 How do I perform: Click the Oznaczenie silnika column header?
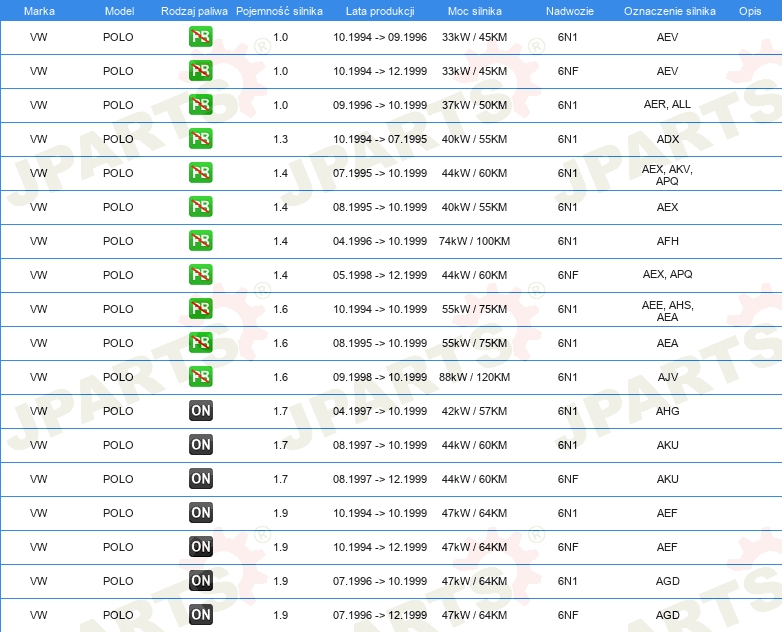(x=669, y=11)
